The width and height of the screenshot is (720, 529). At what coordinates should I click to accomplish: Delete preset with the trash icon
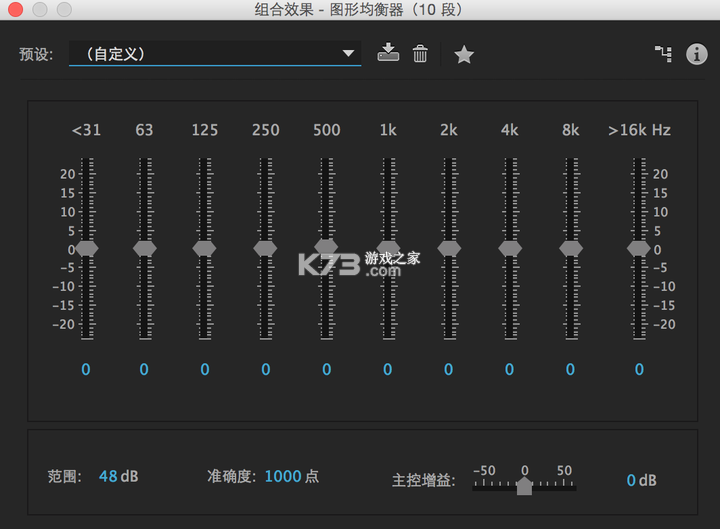(420, 53)
